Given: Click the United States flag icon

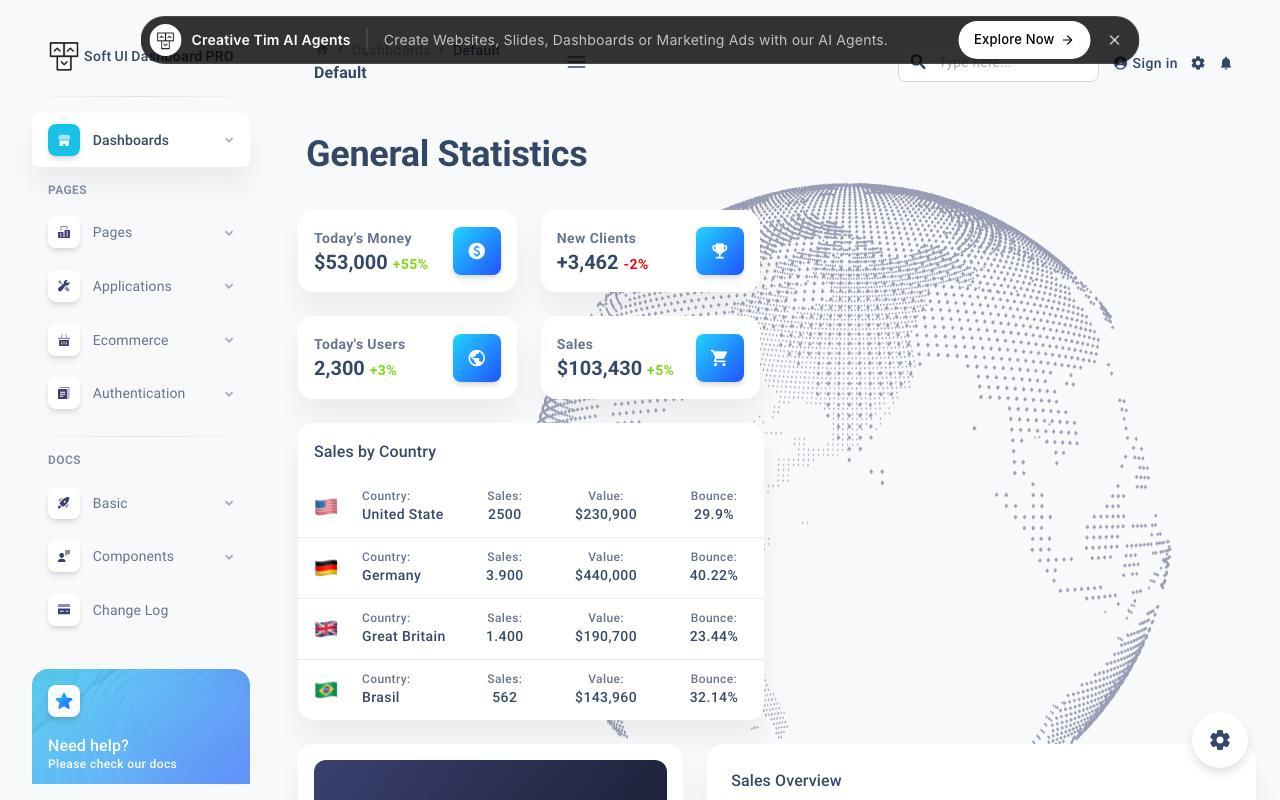Looking at the screenshot, I should coord(326,507).
